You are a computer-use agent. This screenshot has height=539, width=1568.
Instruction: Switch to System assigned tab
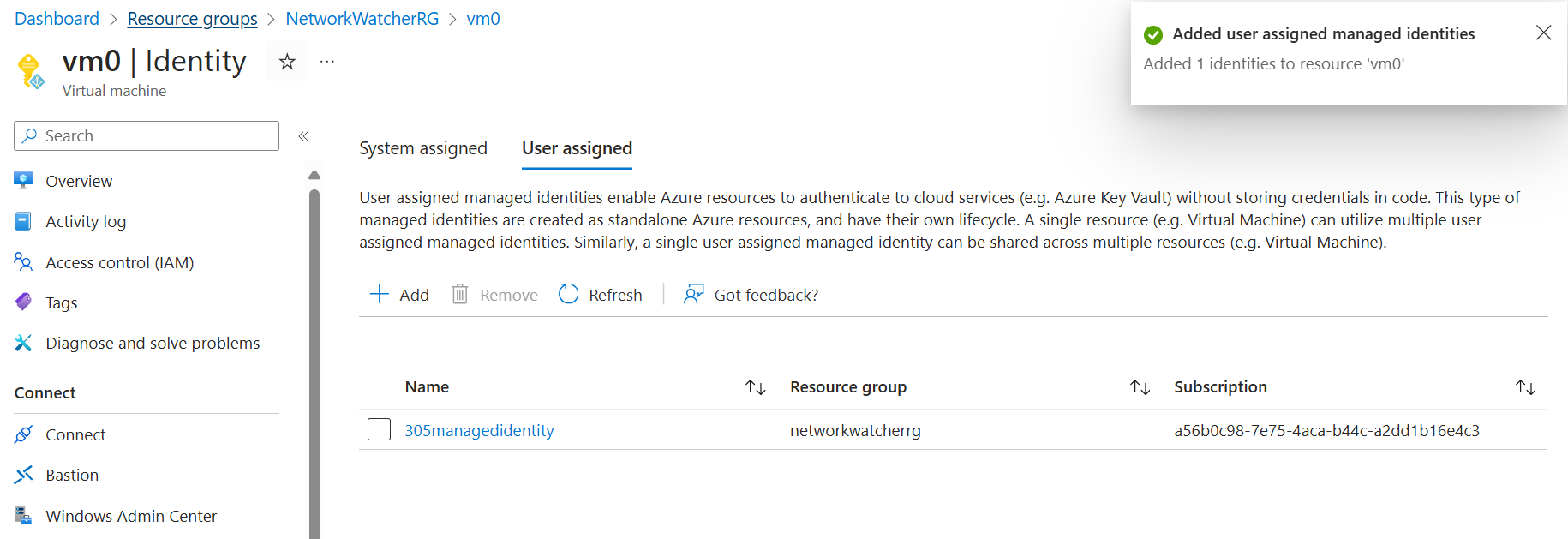[423, 148]
